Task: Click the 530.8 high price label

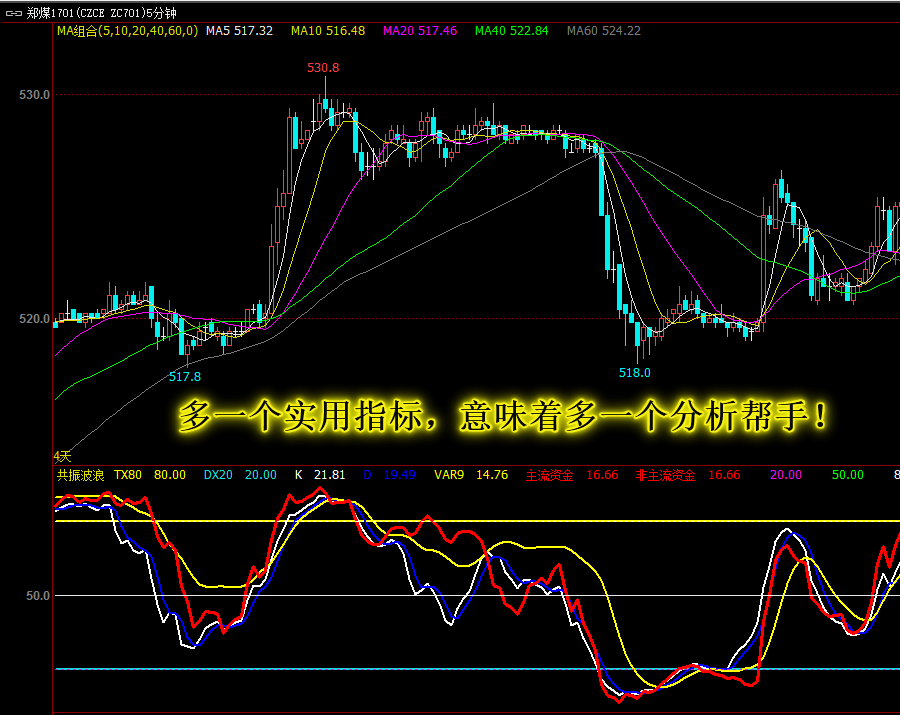Action: 323,68
